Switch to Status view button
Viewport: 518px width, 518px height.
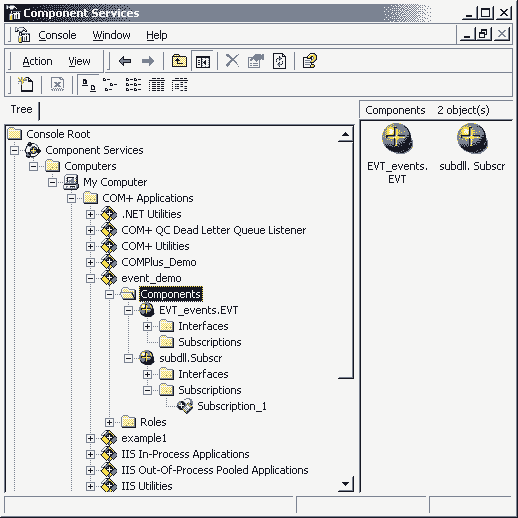coord(180,85)
